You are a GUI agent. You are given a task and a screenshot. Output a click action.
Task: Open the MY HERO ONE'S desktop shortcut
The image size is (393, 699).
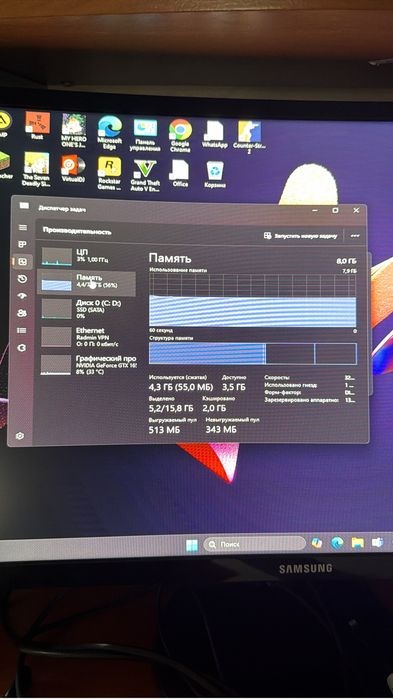pos(74,130)
